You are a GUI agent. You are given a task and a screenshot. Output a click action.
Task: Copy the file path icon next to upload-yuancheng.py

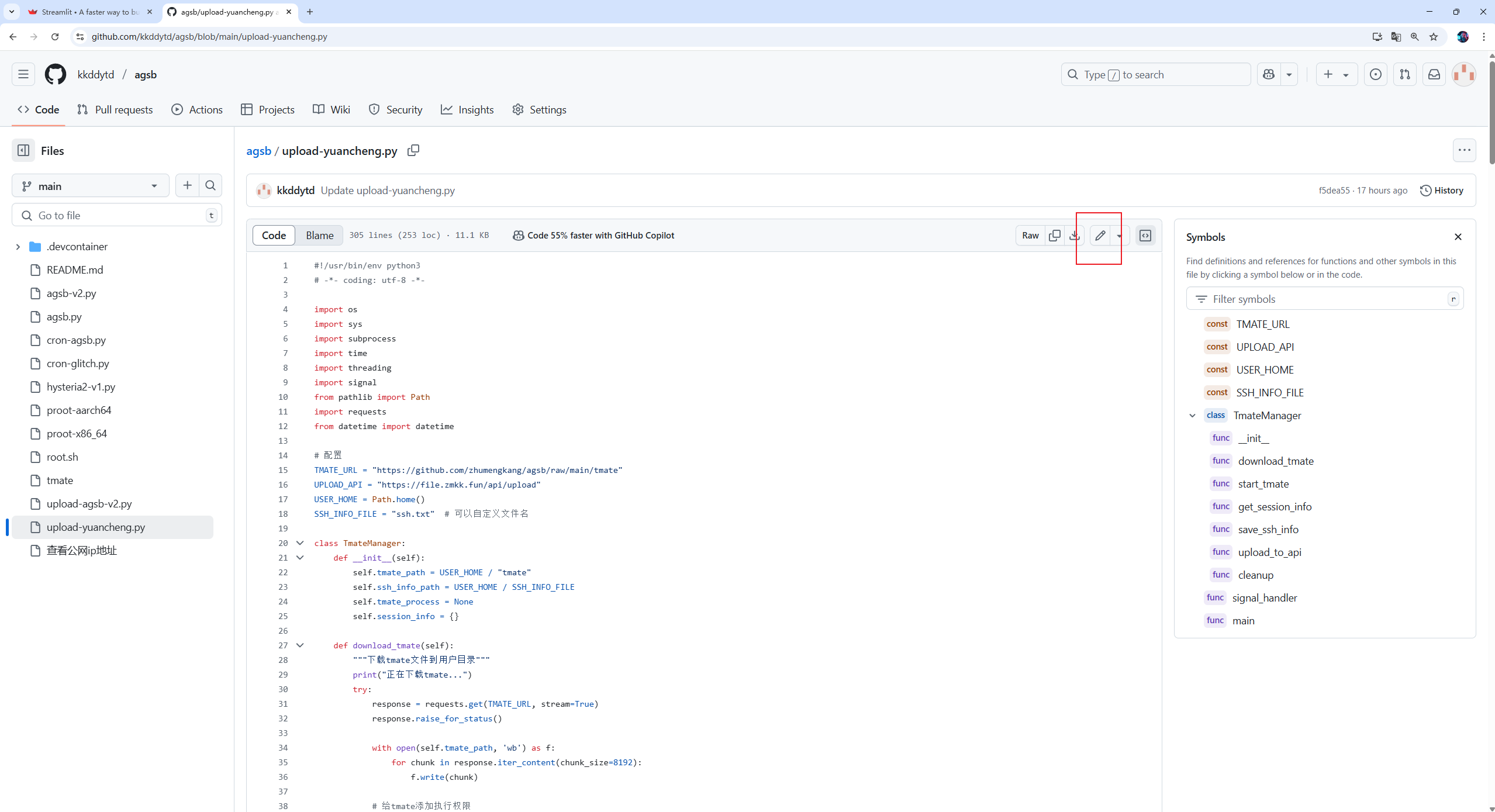point(413,151)
